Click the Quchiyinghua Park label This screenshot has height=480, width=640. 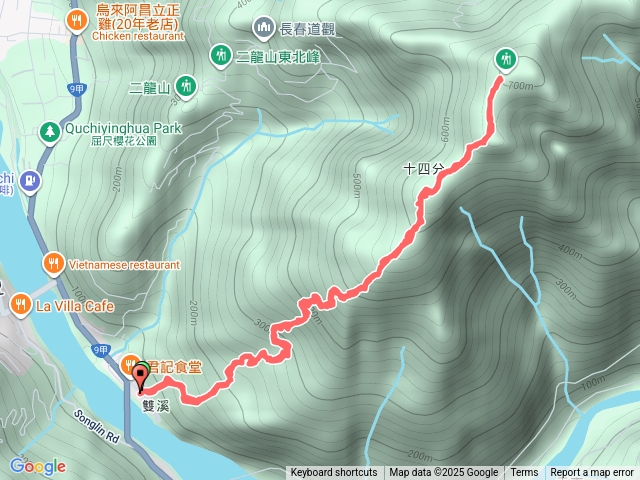coord(123,128)
